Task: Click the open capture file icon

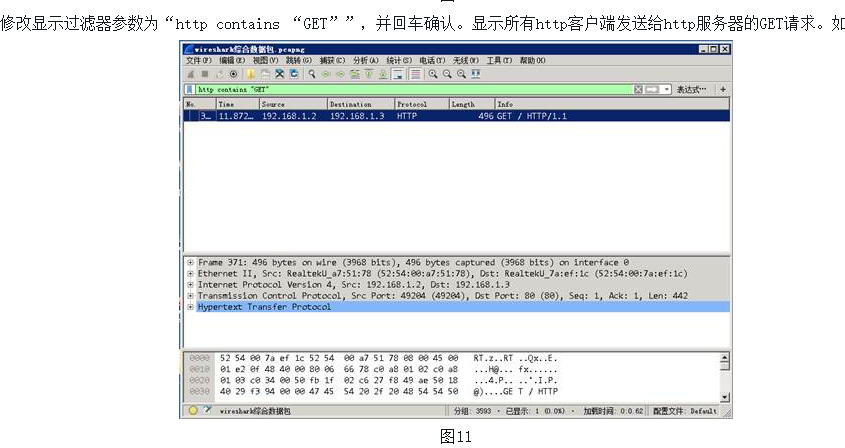Action: pos(251,74)
